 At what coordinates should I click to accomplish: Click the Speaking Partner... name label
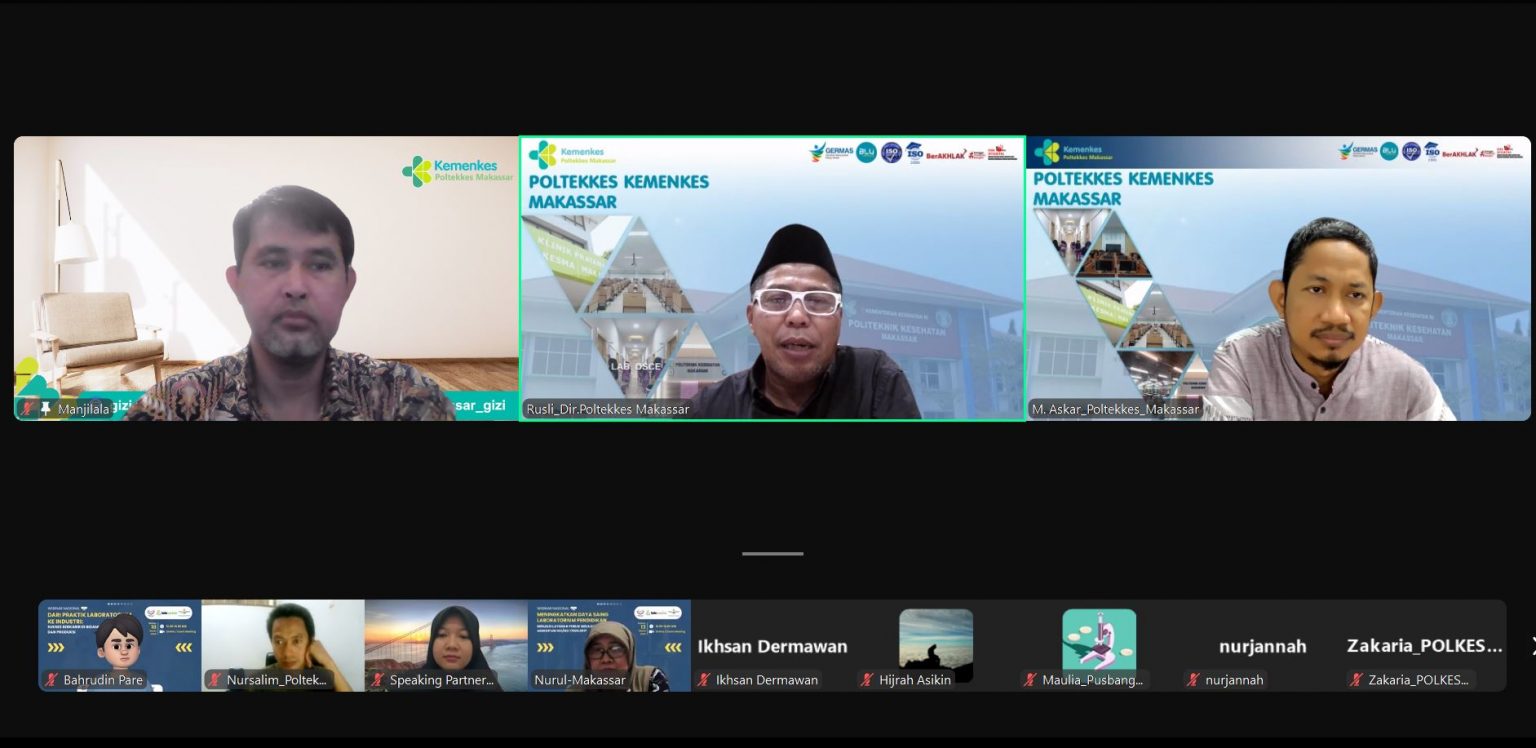(441, 680)
